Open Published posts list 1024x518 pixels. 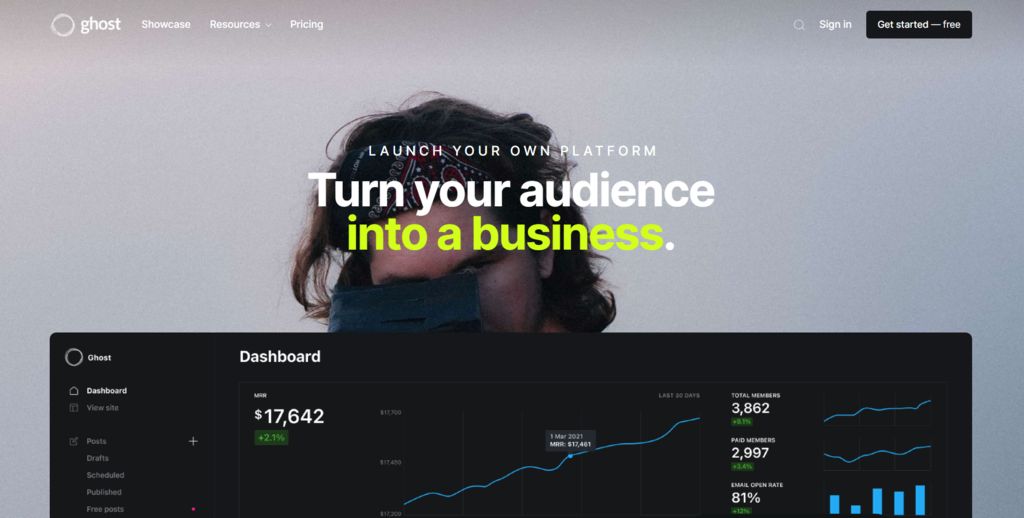(x=104, y=493)
